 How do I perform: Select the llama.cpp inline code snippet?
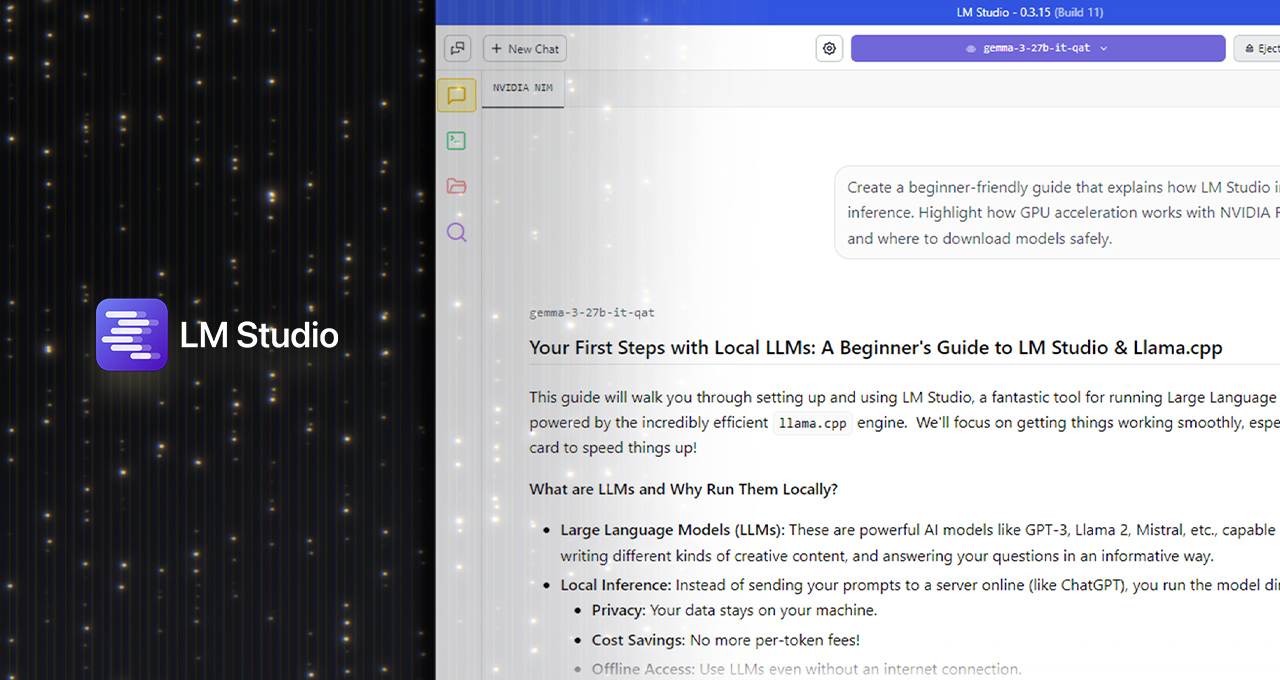[812, 422]
